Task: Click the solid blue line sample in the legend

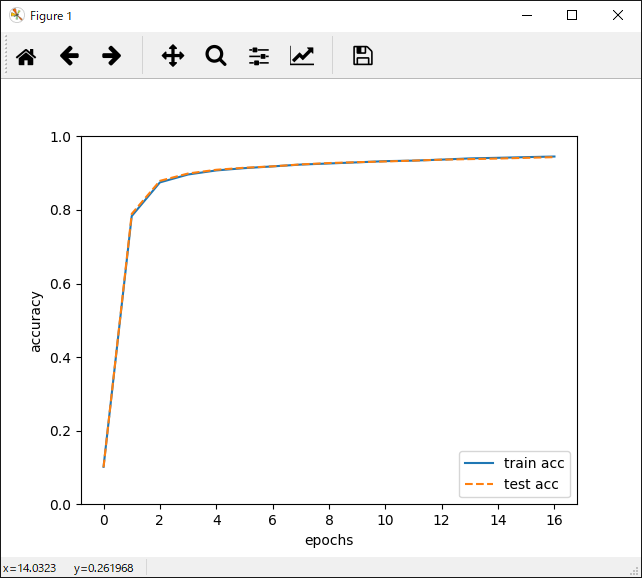Action: click(x=478, y=463)
